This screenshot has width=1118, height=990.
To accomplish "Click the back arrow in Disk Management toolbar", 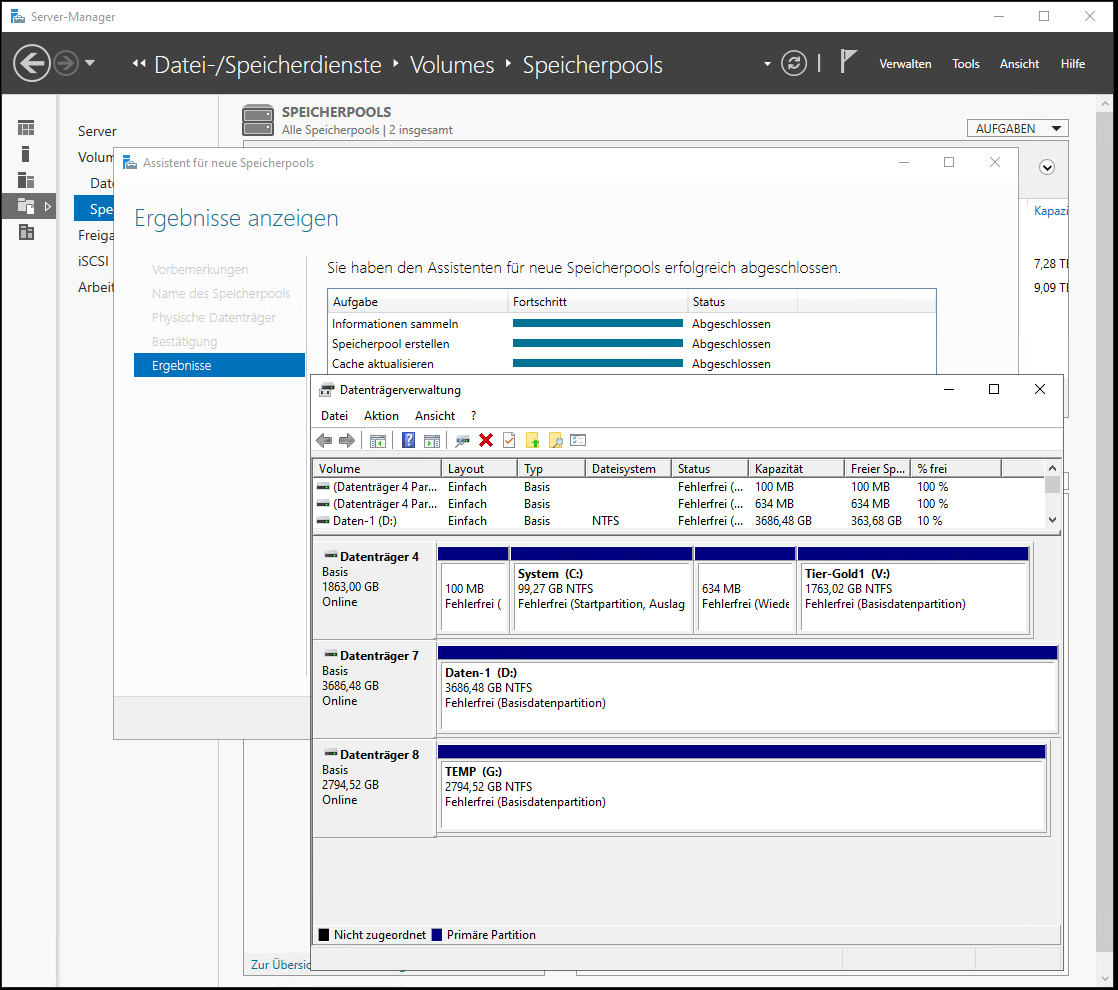I will (324, 441).
